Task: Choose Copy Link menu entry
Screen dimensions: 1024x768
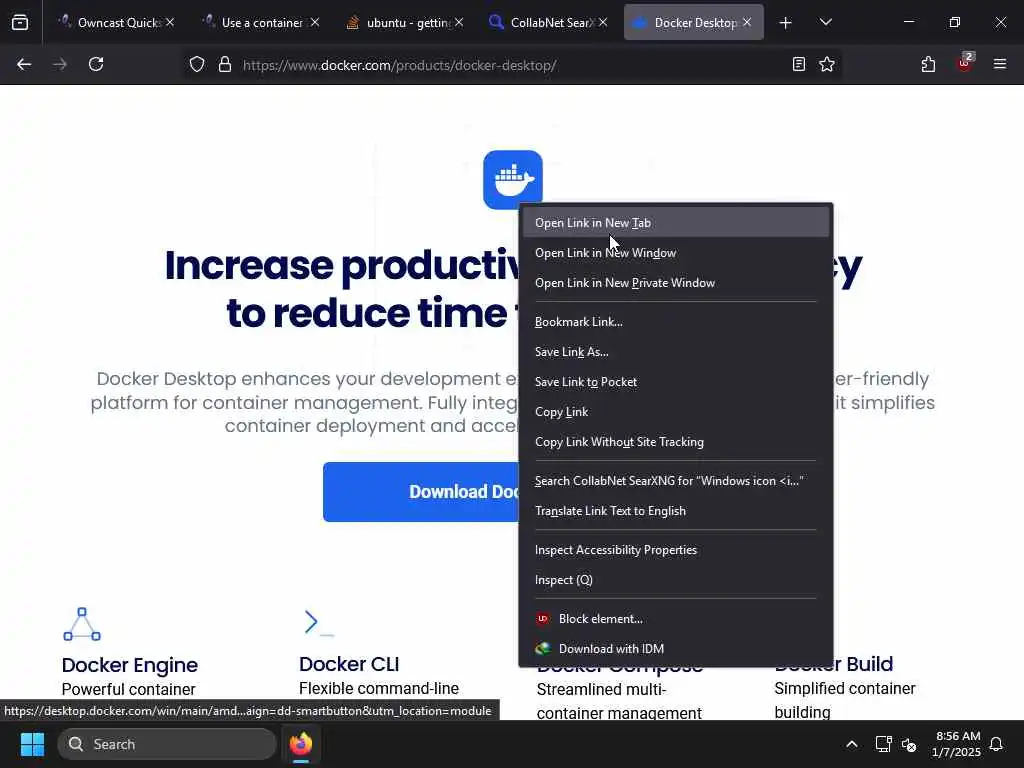Action: [676, 412]
